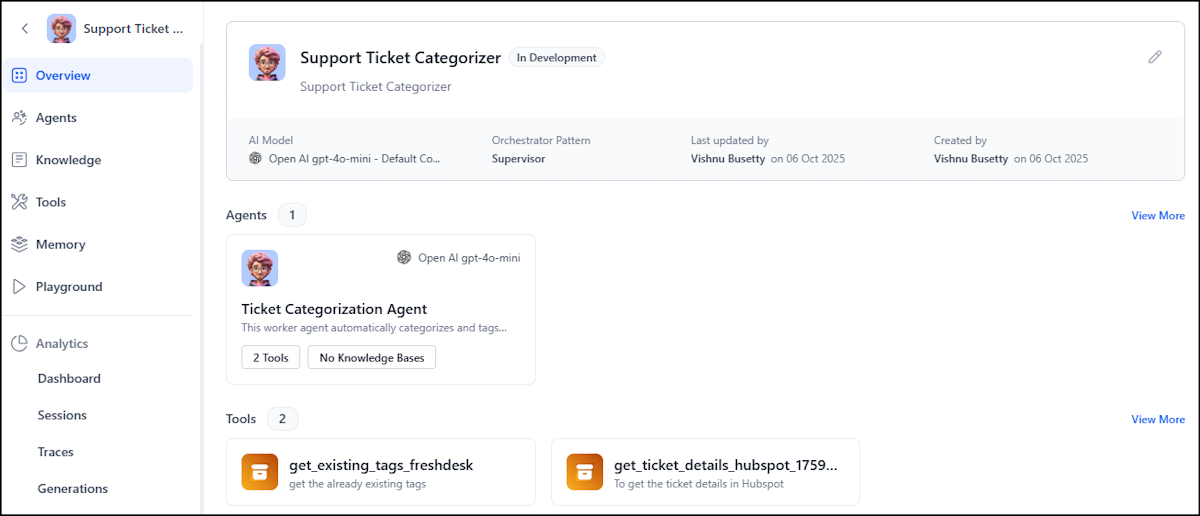Click the get_ticket_details_hubspot orange tool icon
Image resolution: width=1200 pixels, height=516 pixels.
click(x=585, y=472)
